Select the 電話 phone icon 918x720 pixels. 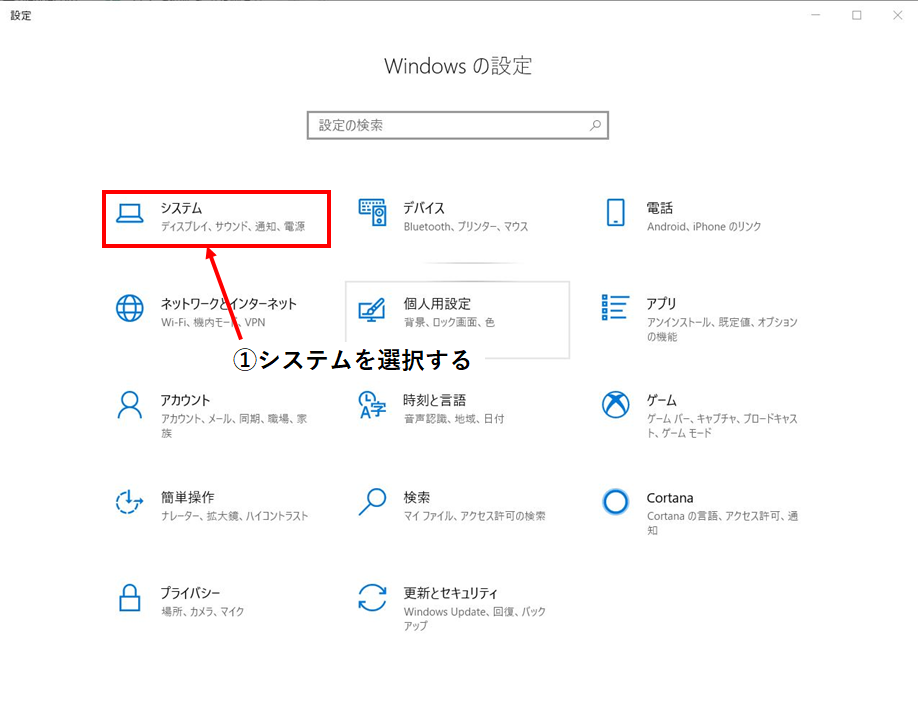615,212
